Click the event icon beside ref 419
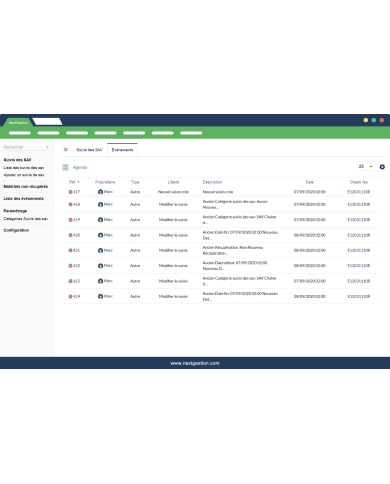Image resolution: width=390 pixels, height=484 pixels. point(70,220)
